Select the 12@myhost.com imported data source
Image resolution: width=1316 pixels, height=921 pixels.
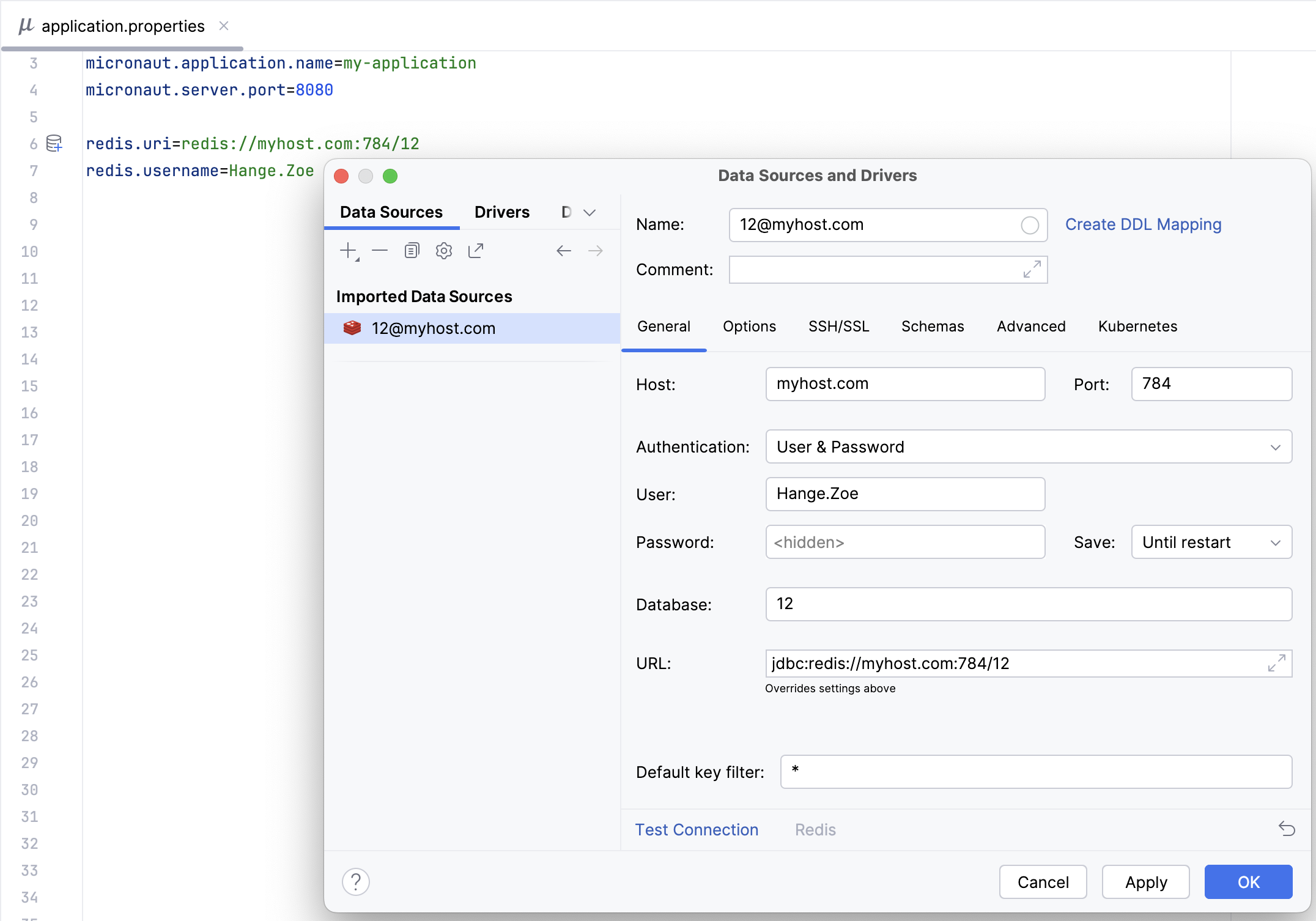coord(433,328)
